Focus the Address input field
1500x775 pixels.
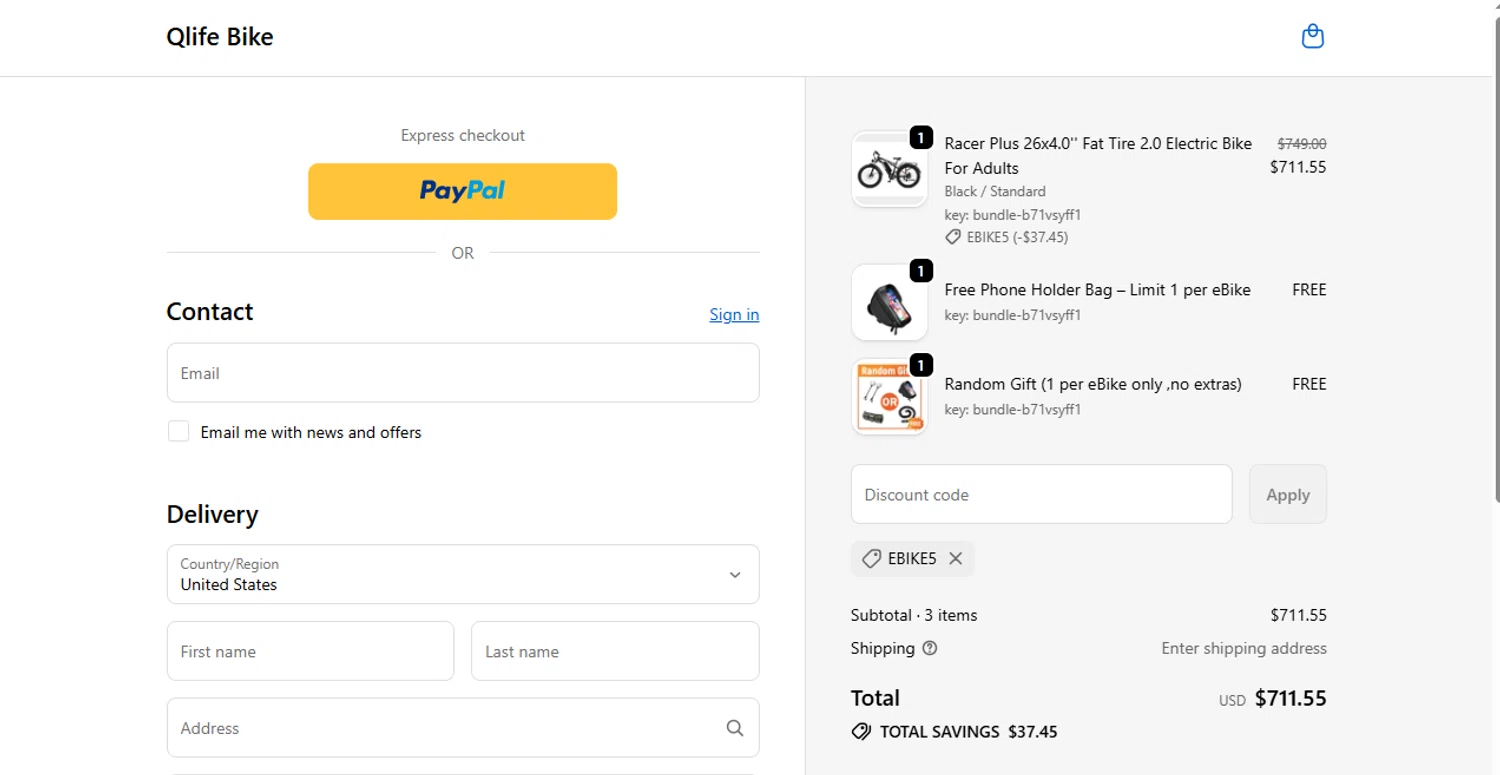click(x=463, y=728)
